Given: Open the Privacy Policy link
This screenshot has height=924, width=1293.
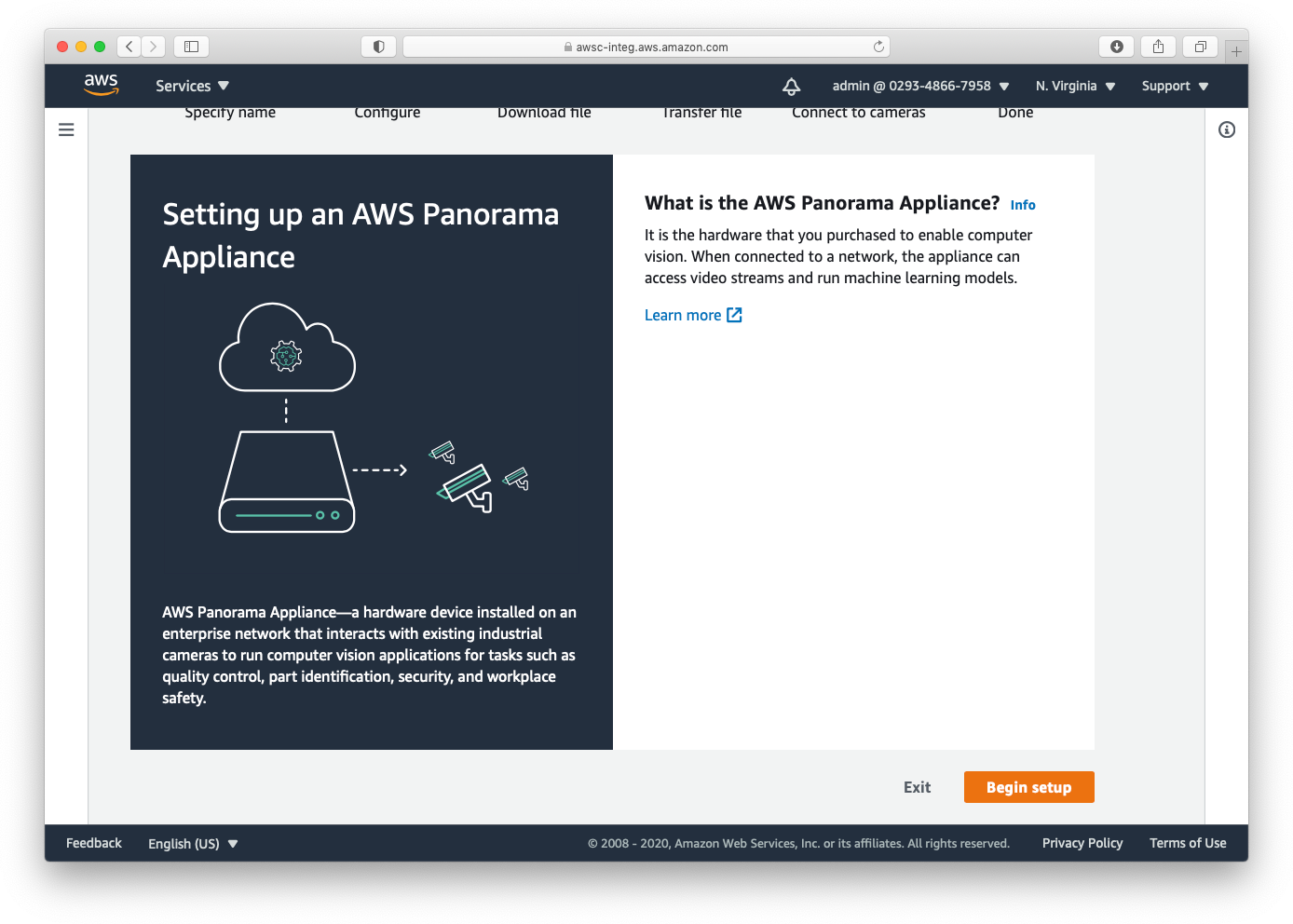Looking at the screenshot, I should click(x=1082, y=843).
